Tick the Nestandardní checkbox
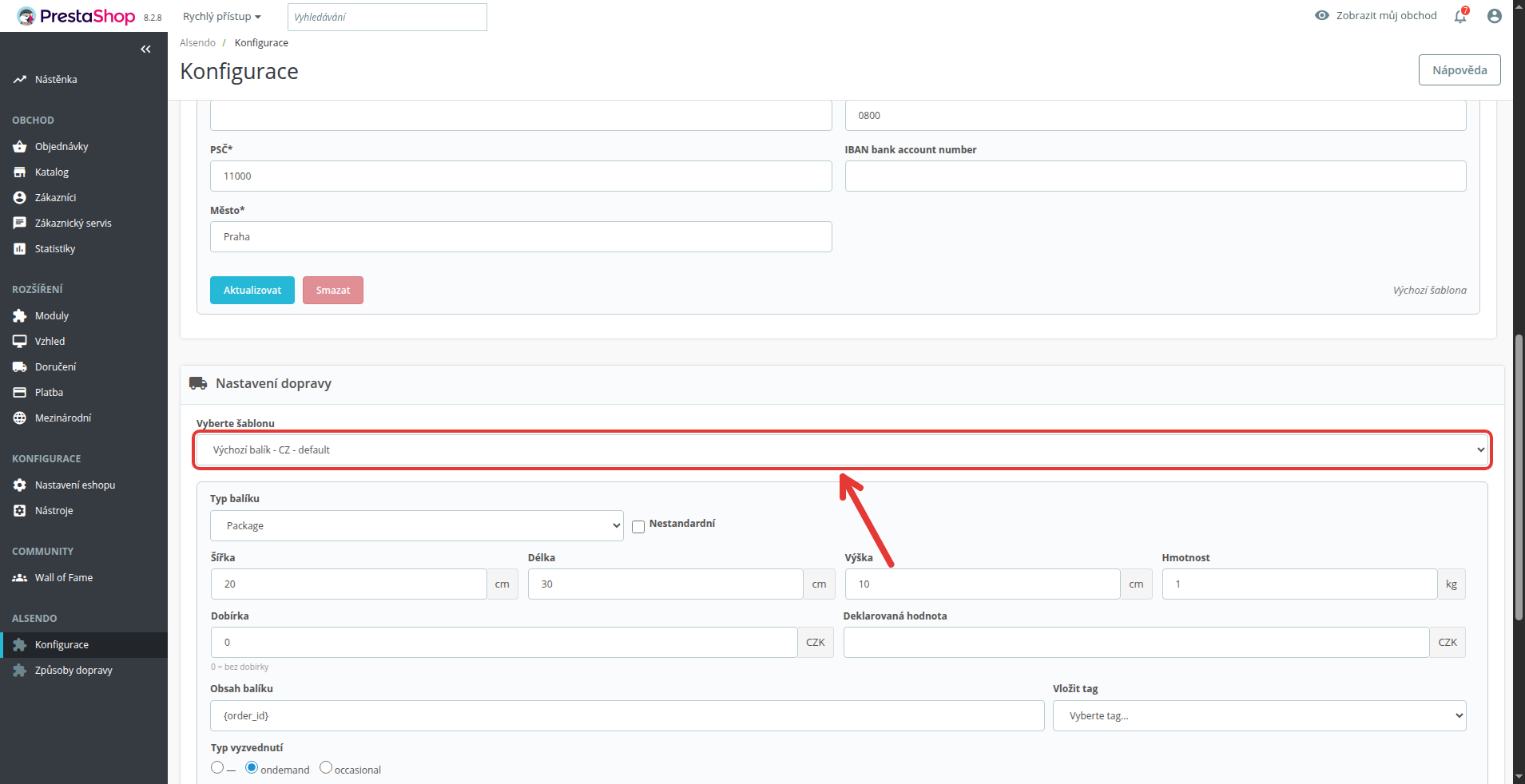This screenshot has width=1525, height=784. pos(638,527)
